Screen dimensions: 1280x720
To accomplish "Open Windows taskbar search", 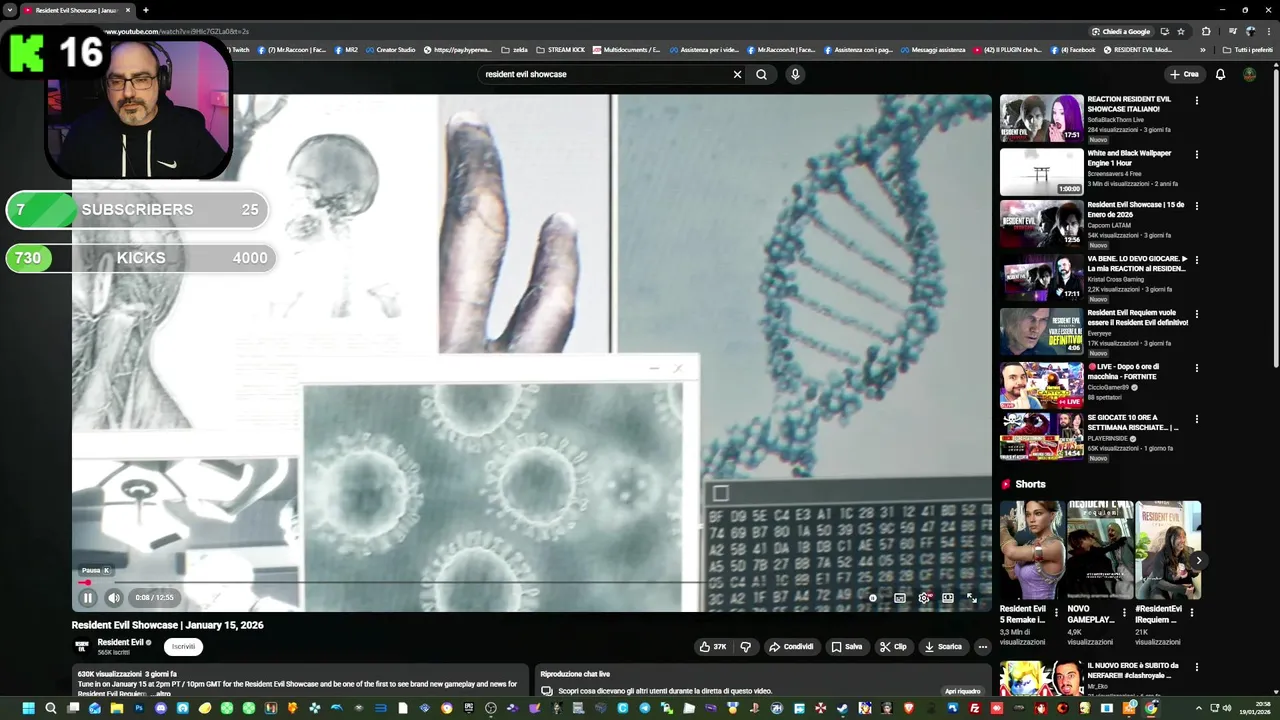I will click(x=50, y=708).
